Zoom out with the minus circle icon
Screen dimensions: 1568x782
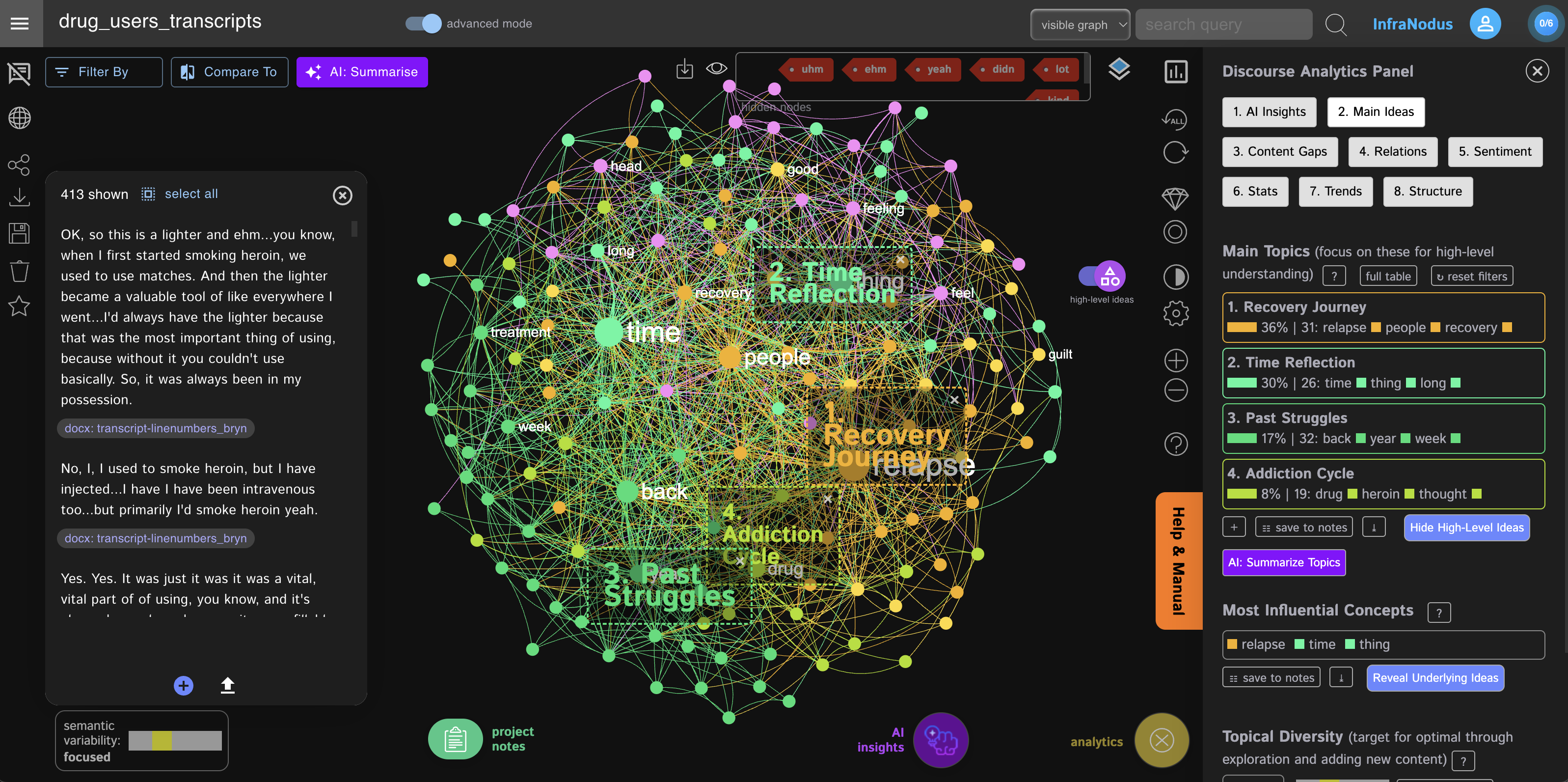coord(1176,391)
